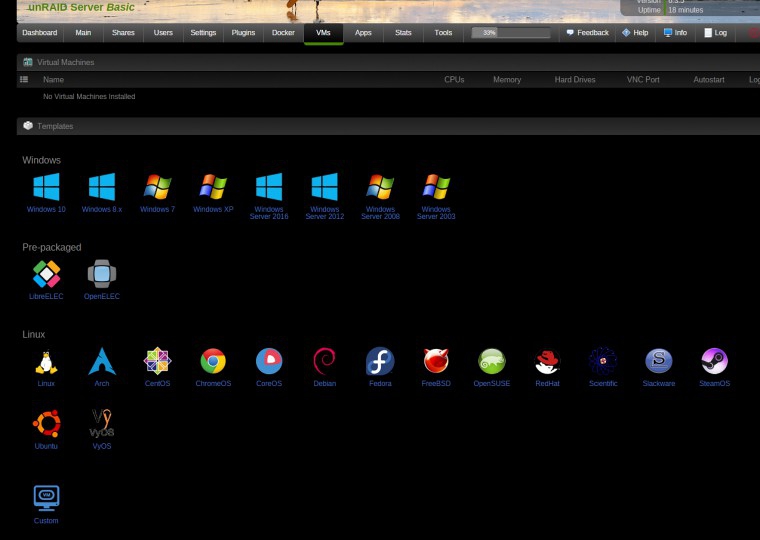Choose the Windows Server 2016 template icon
The width and height of the screenshot is (760, 540).
[269, 187]
